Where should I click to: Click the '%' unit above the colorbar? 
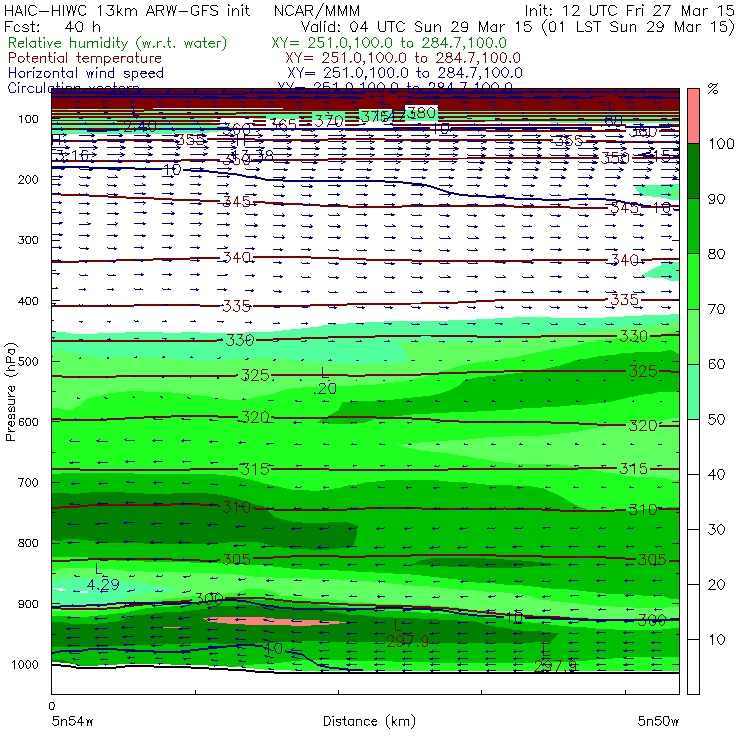(713, 89)
